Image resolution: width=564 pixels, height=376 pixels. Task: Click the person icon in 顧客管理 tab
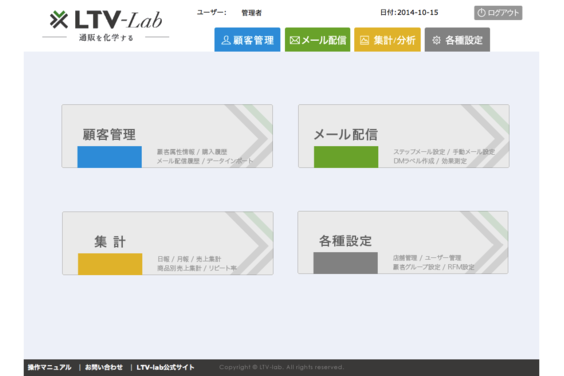226,40
